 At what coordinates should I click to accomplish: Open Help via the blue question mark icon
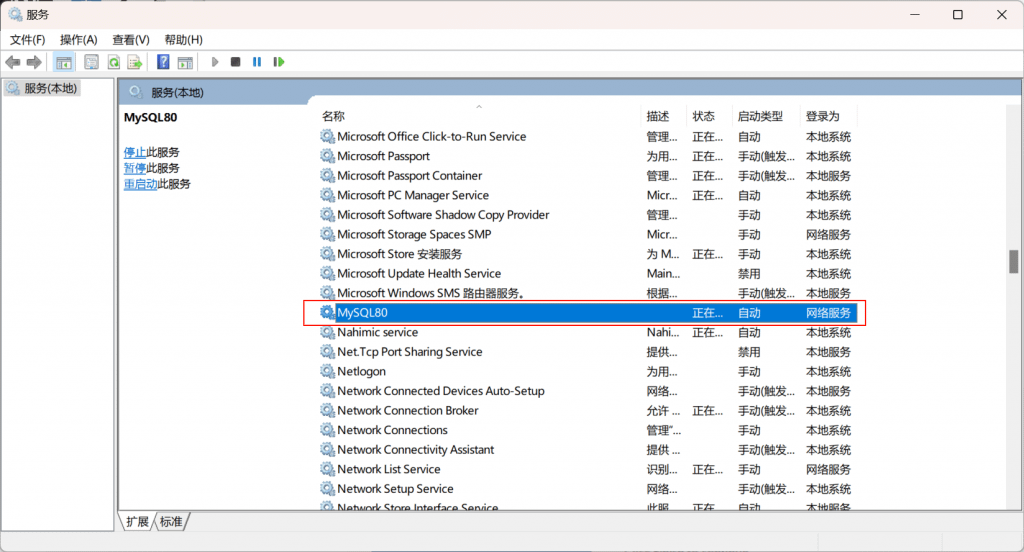(x=163, y=62)
